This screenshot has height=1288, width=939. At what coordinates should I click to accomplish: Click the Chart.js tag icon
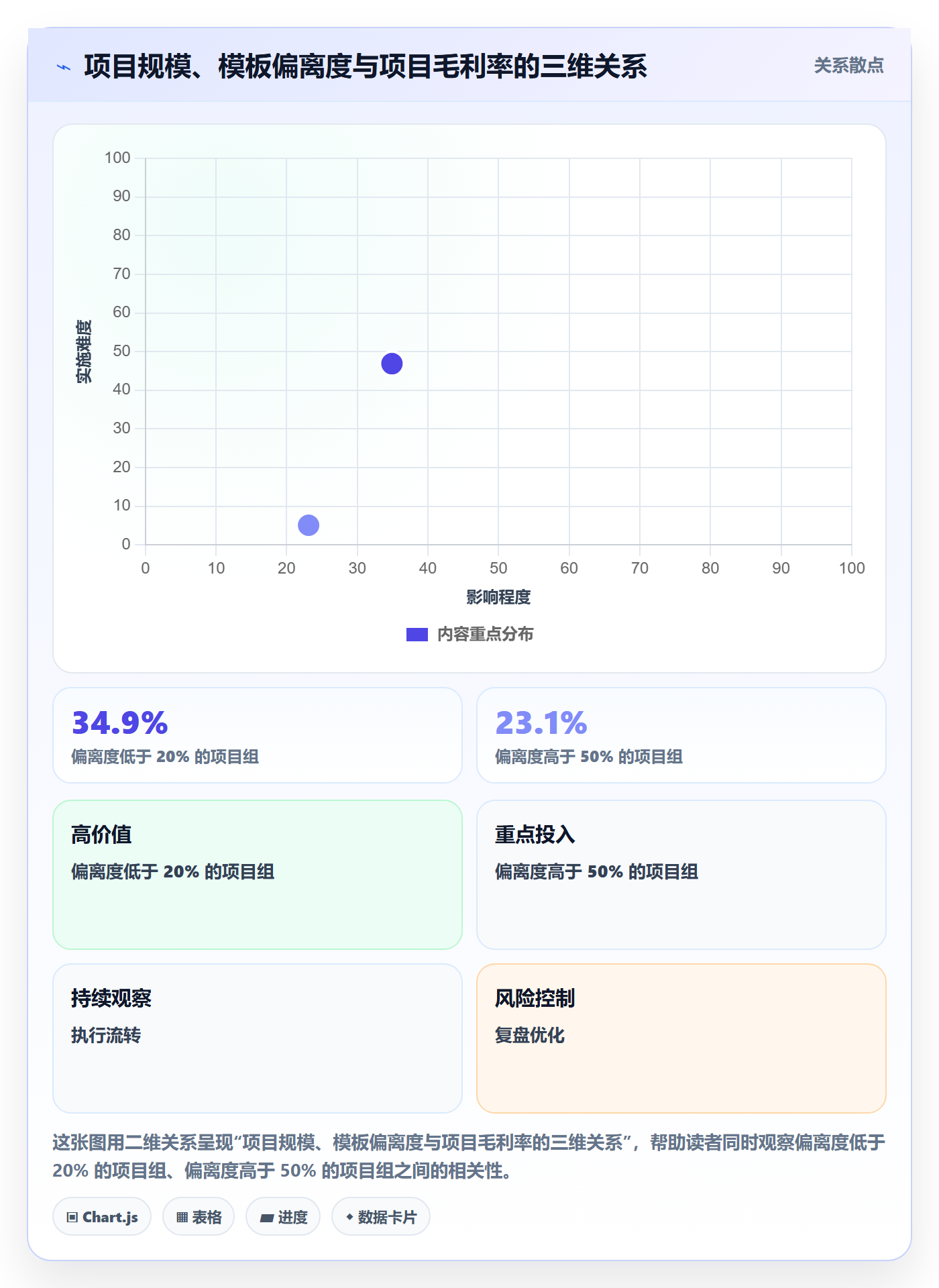72,1217
